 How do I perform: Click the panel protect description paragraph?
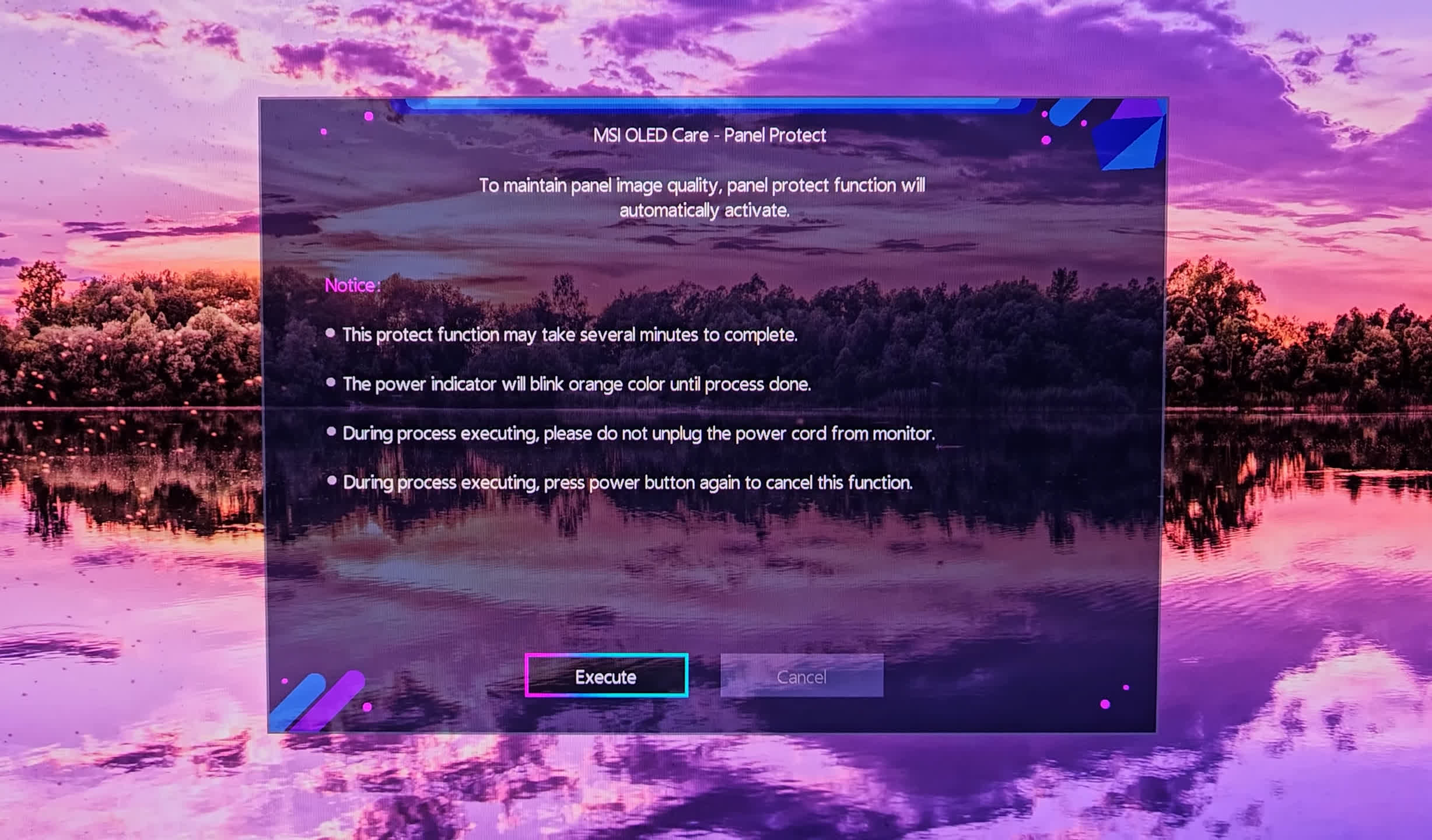pos(702,197)
